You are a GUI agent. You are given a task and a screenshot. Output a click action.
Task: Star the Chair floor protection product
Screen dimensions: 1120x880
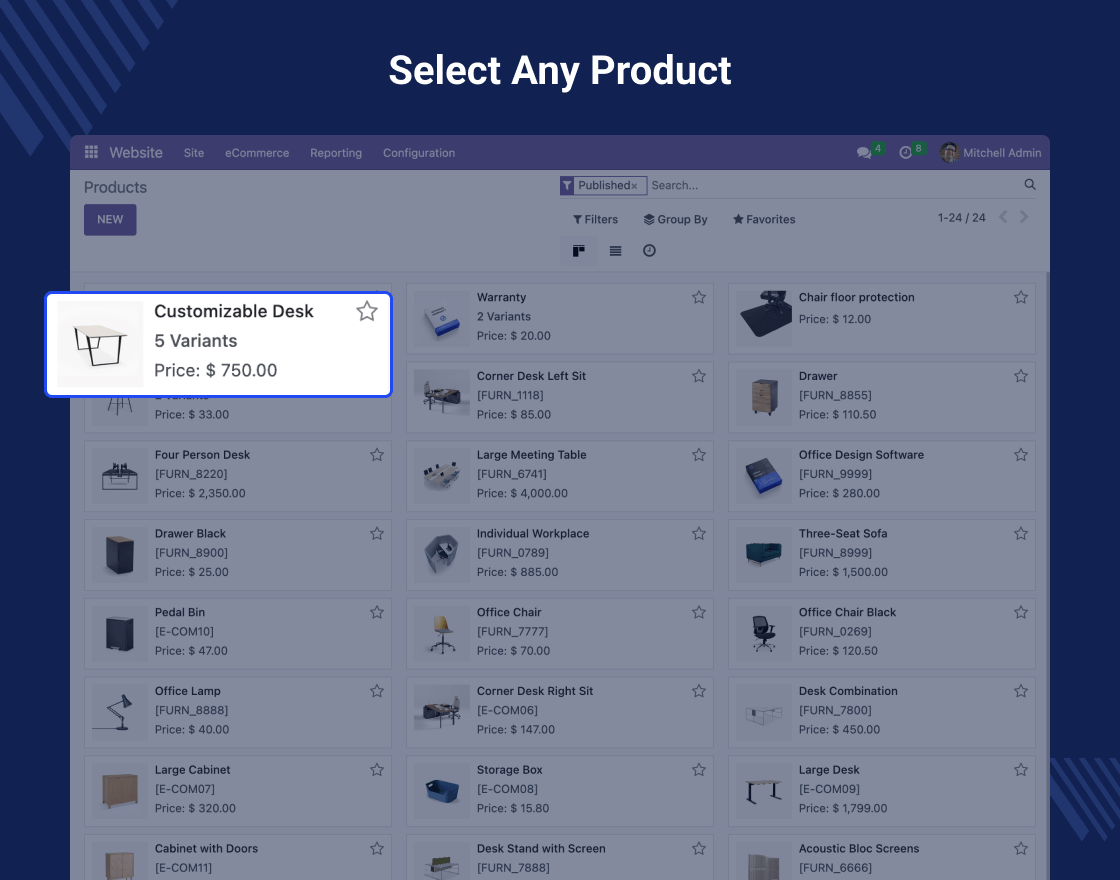(1021, 297)
